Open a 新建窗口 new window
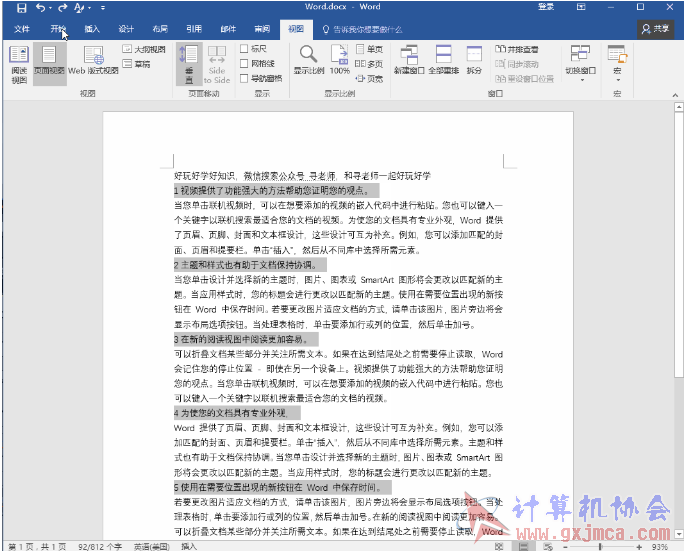 (x=409, y=59)
